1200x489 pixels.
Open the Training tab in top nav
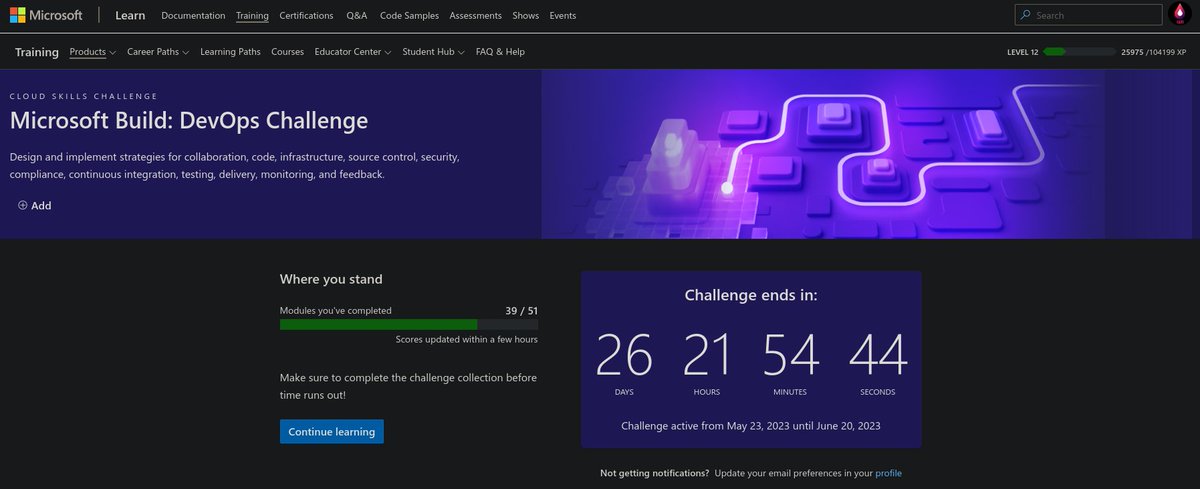pyautogui.click(x=252, y=16)
